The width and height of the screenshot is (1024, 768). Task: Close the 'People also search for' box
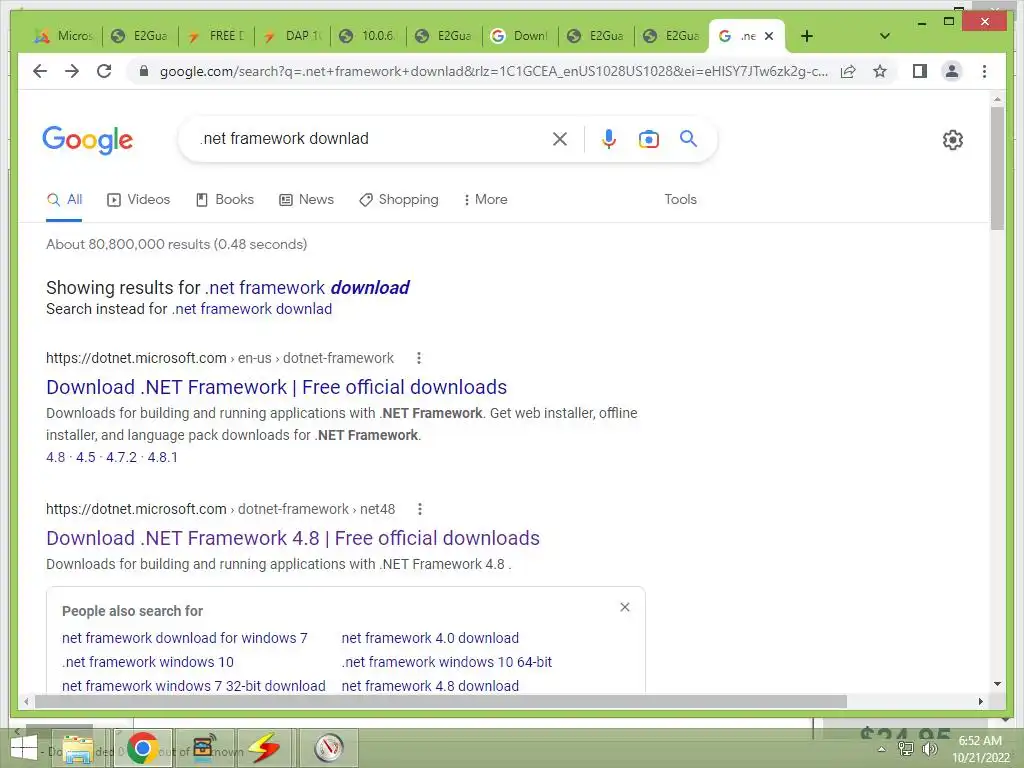point(625,607)
